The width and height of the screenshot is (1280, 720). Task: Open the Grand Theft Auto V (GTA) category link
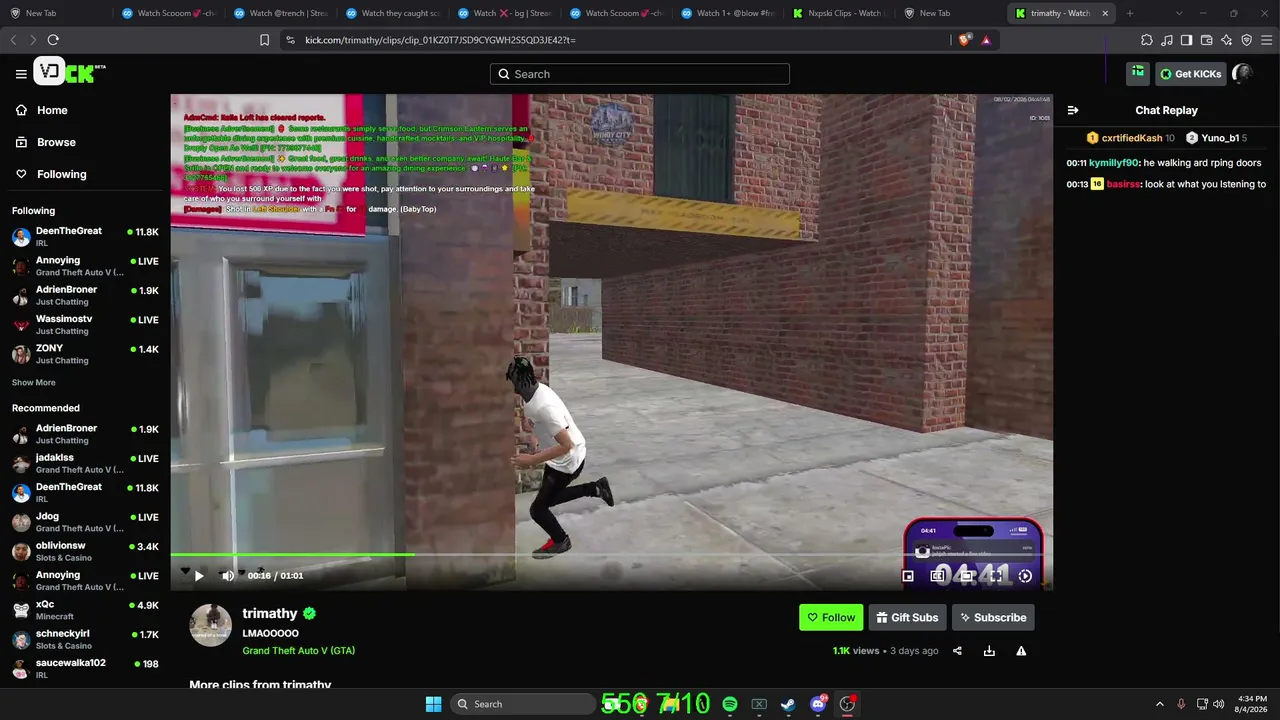[x=299, y=651]
